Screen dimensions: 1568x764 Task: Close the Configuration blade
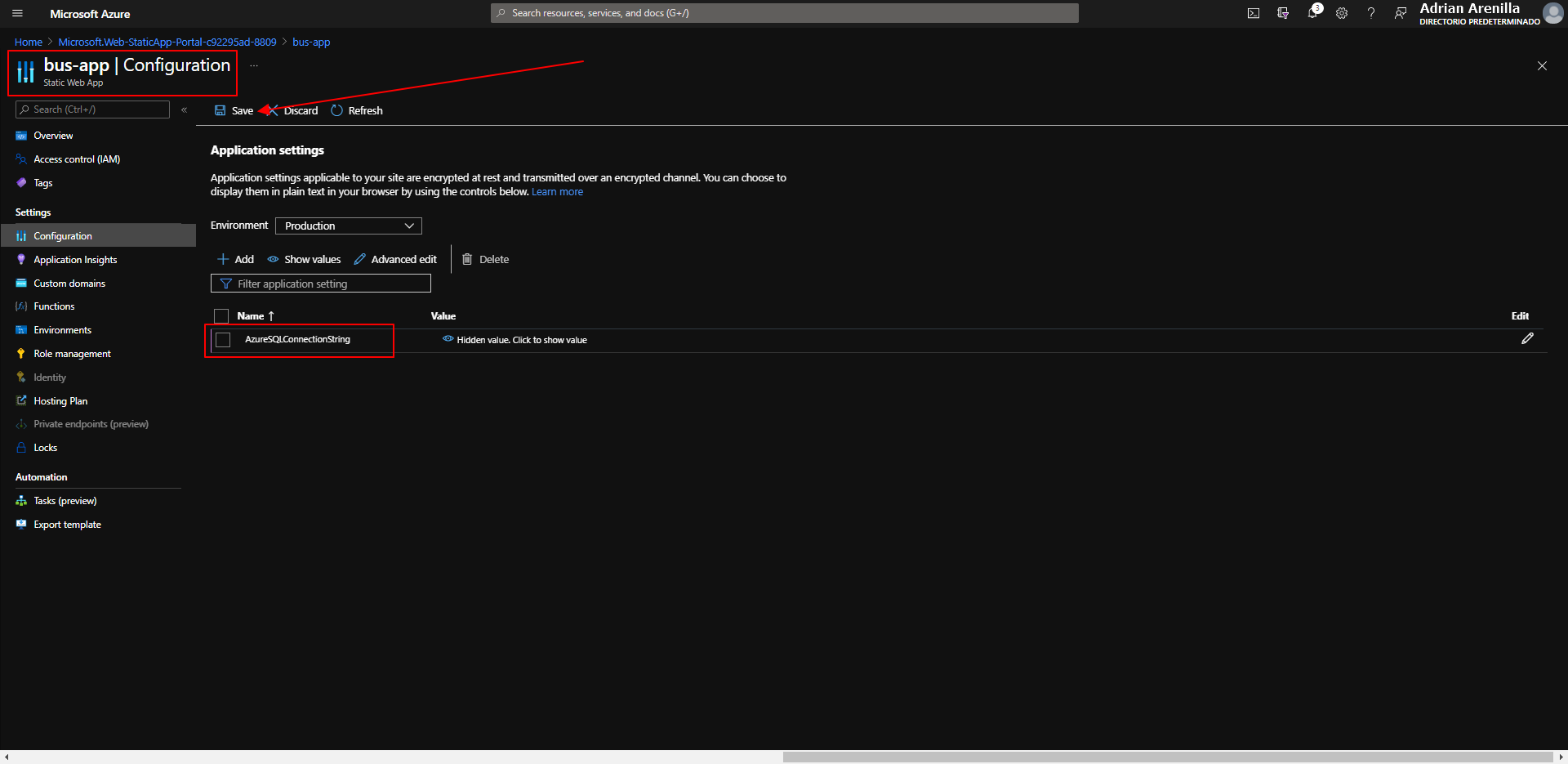[x=1542, y=65]
